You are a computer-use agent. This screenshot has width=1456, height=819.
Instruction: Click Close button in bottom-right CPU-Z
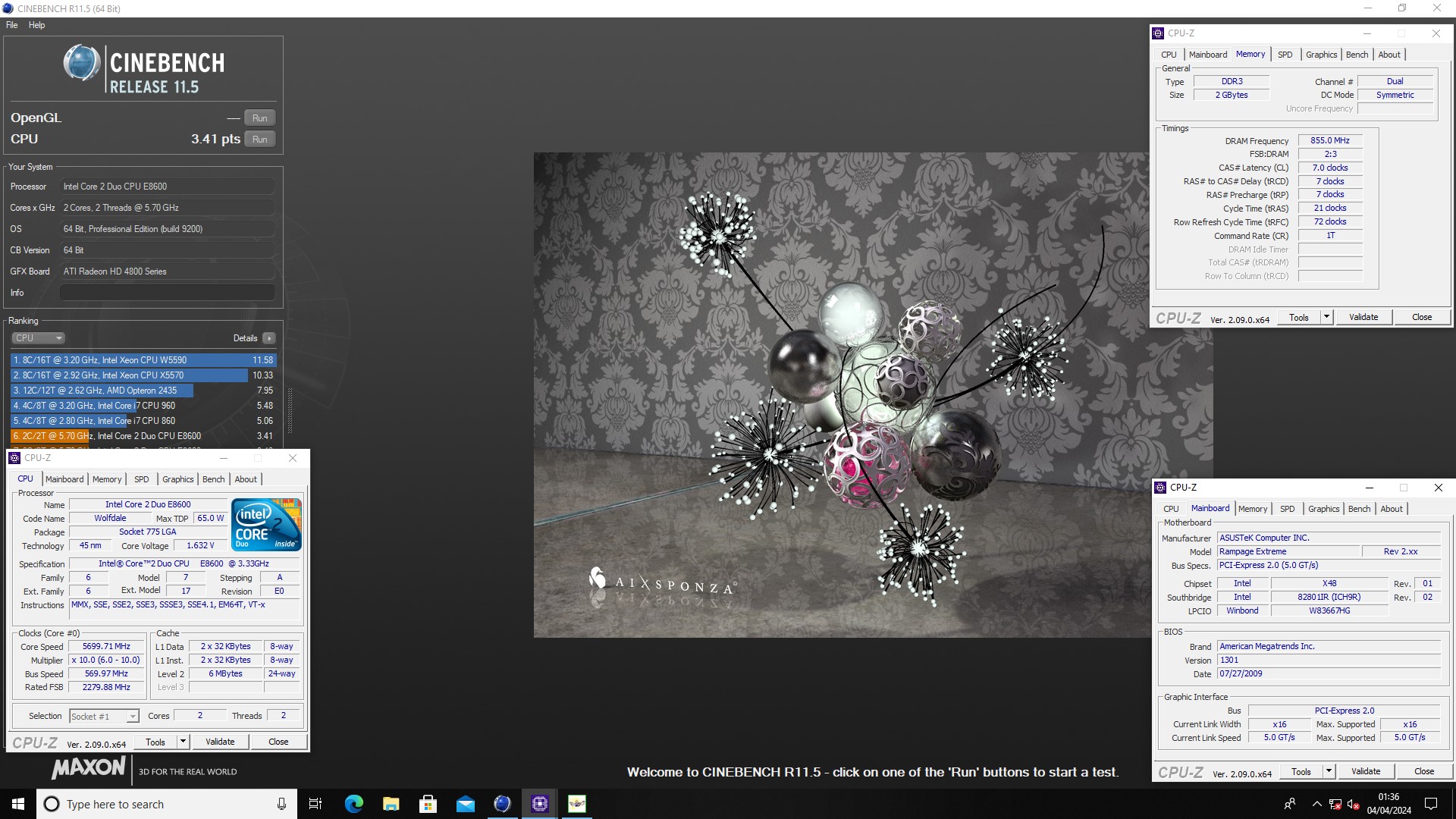pyautogui.click(x=1424, y=772)
